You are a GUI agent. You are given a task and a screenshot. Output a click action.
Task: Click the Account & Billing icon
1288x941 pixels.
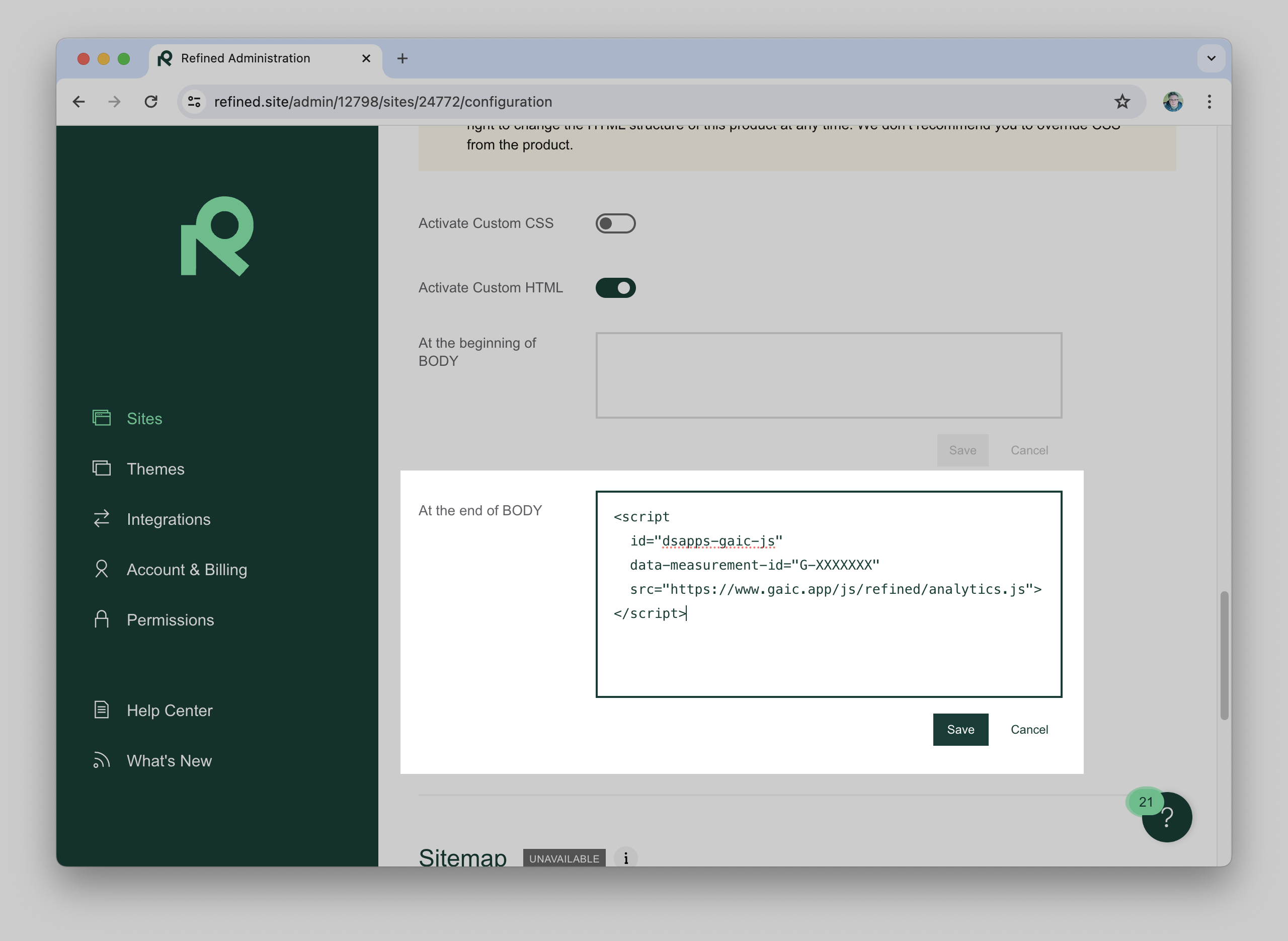coord(100,569)
